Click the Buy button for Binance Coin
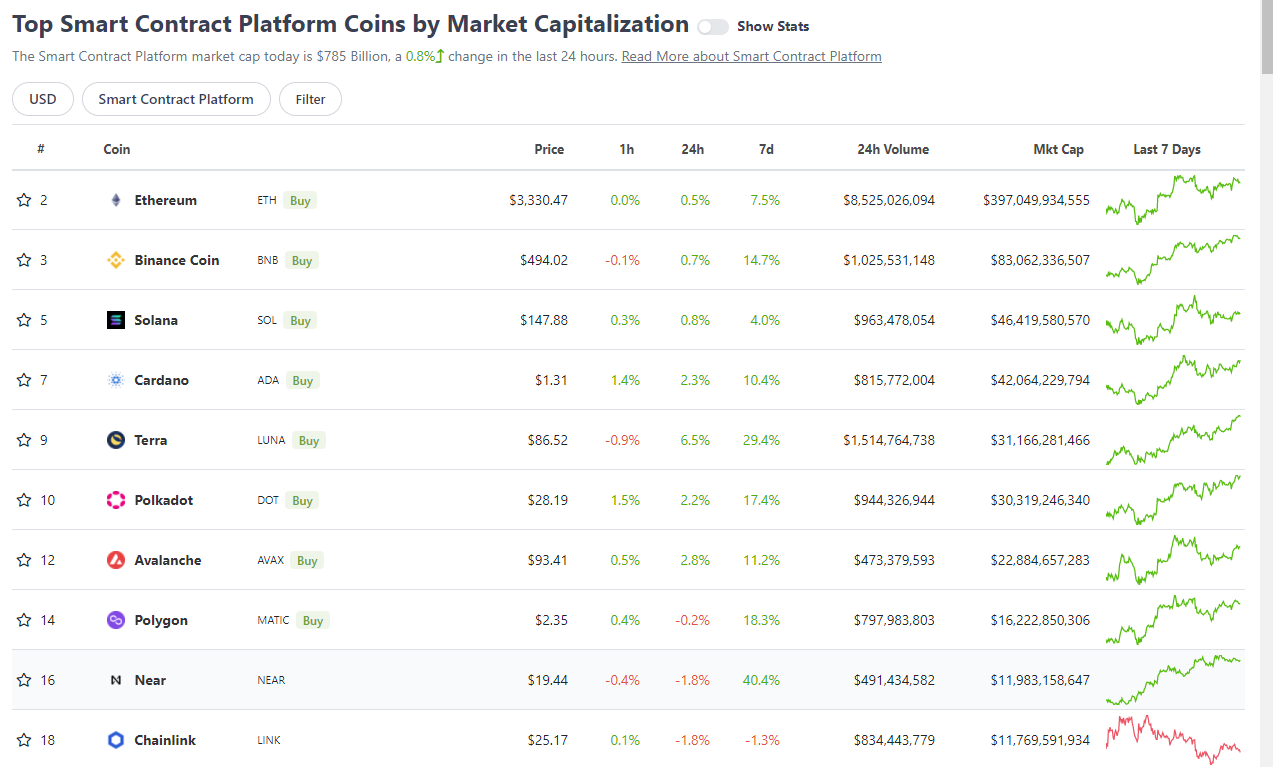 [302, 260]
